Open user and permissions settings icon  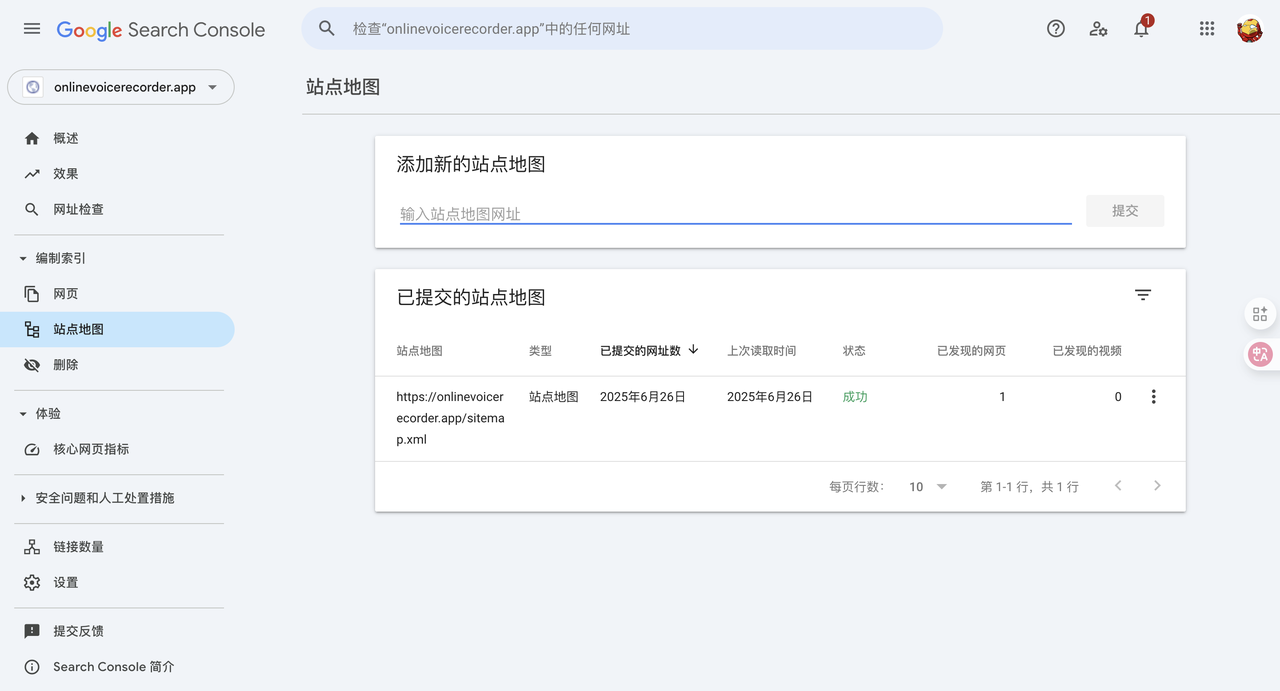point(1098,29)
